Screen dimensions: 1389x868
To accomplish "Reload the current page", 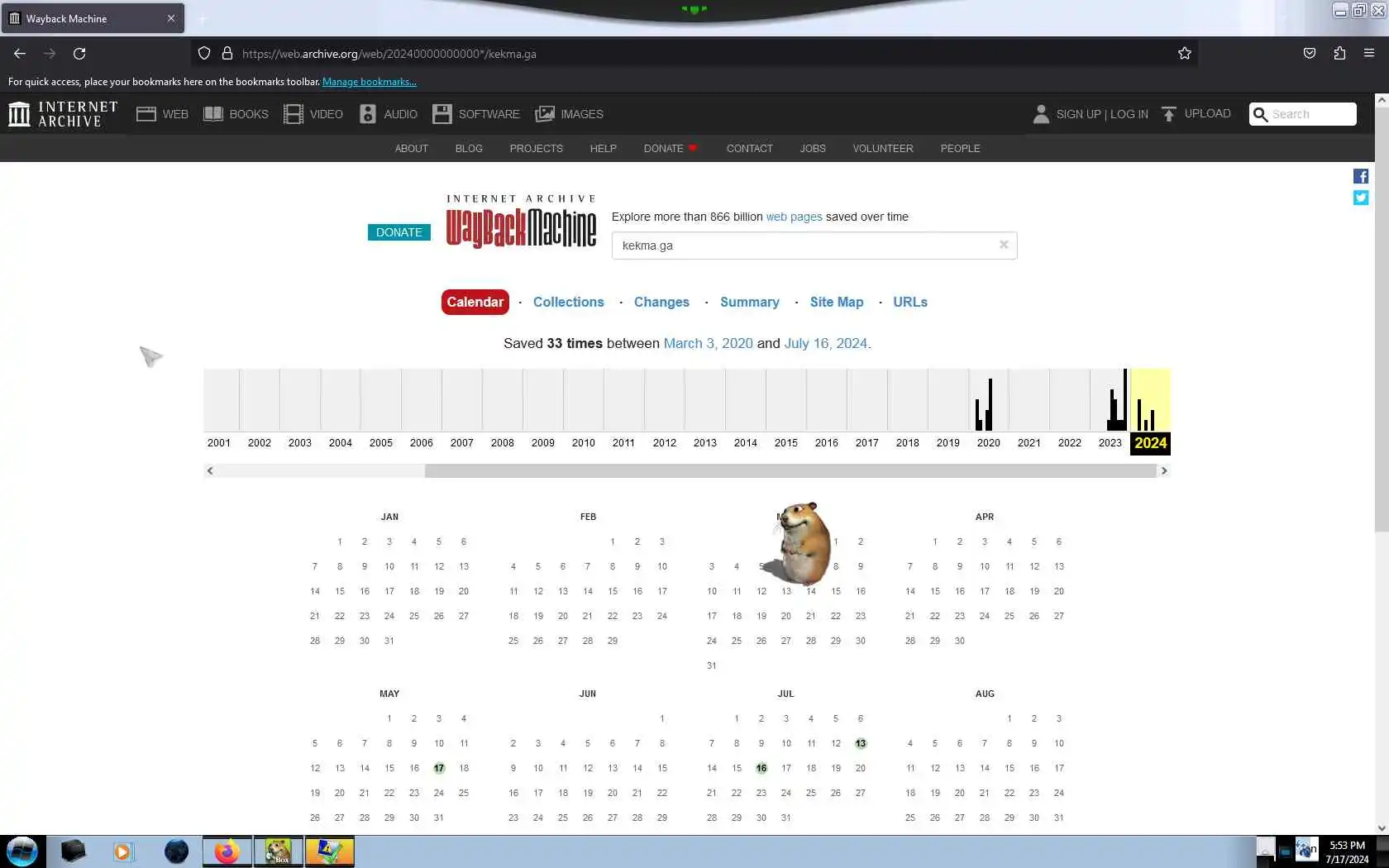I will tap(79, 54).
